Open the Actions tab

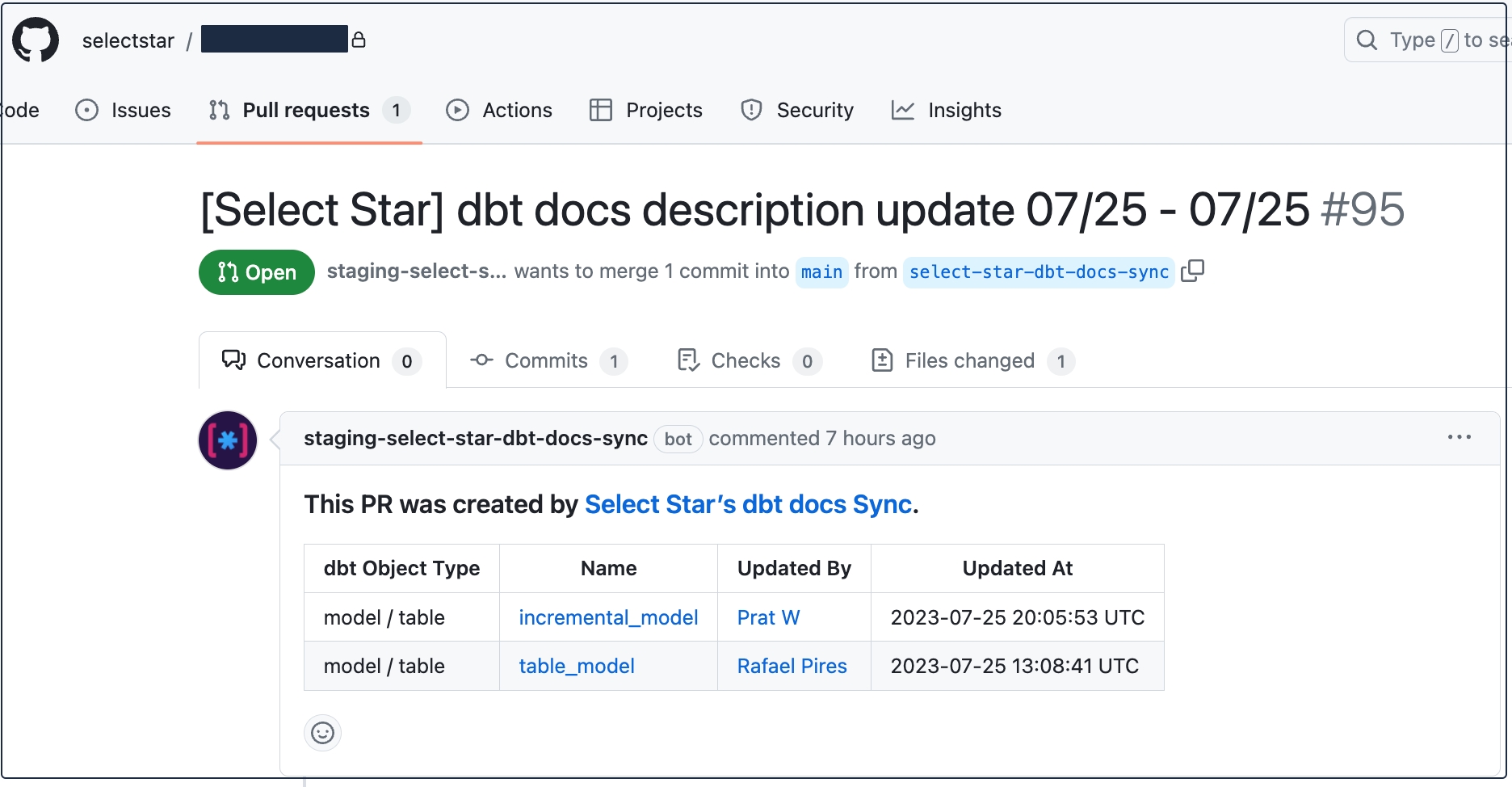point(499,110)
